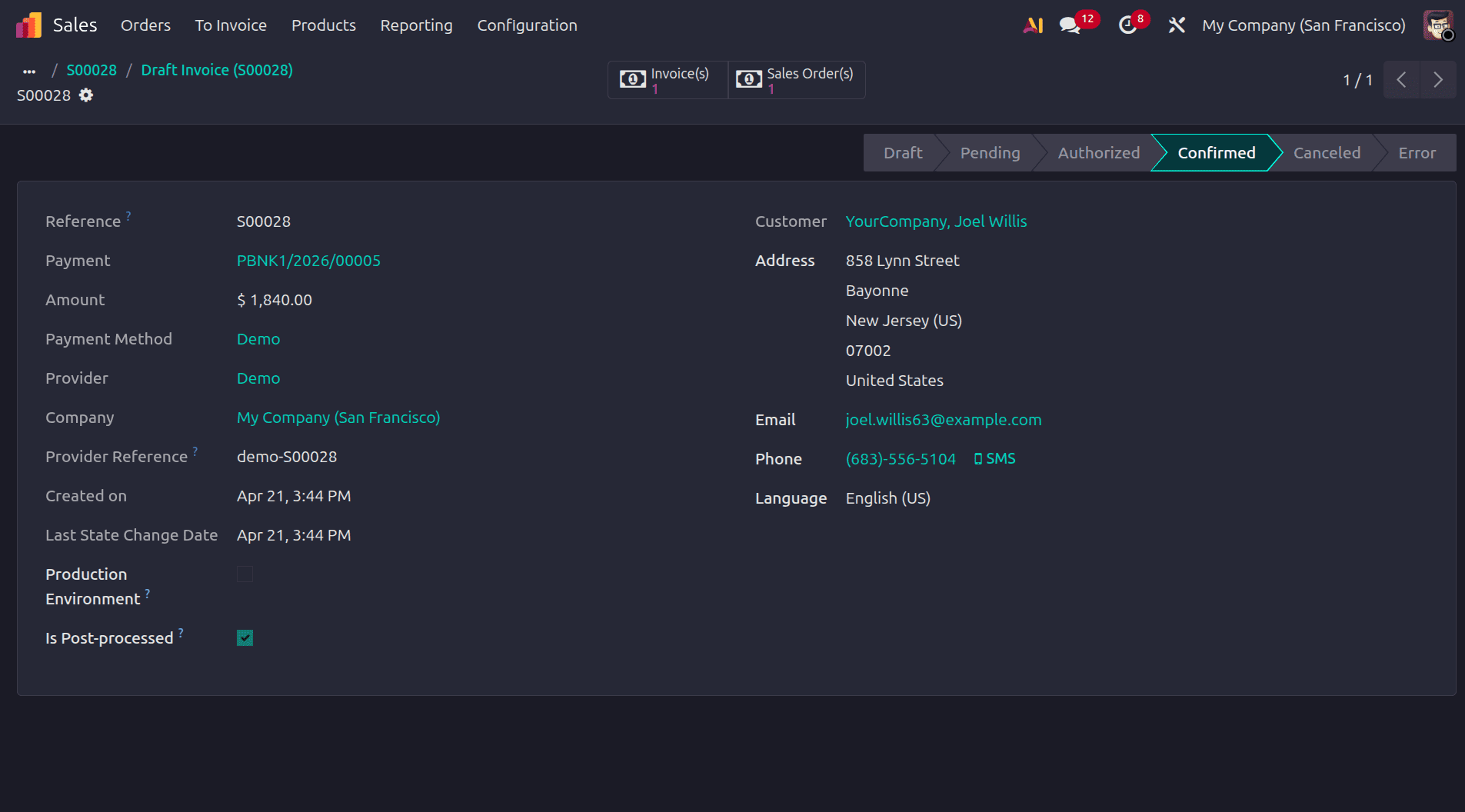Open the Provider Demo link
1465x812 pixels.
pos(258,378)
